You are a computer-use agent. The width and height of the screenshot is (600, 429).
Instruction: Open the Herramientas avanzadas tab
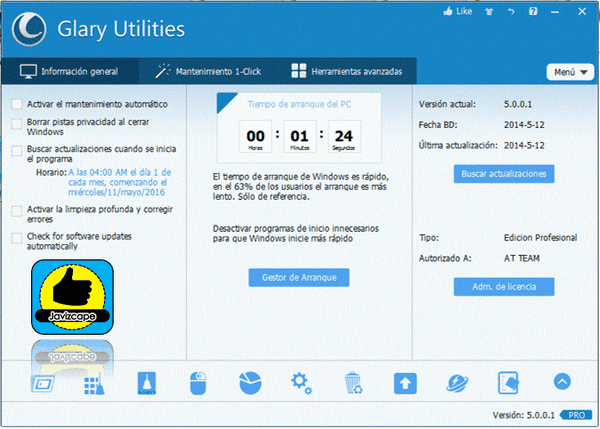pos(347,72)
